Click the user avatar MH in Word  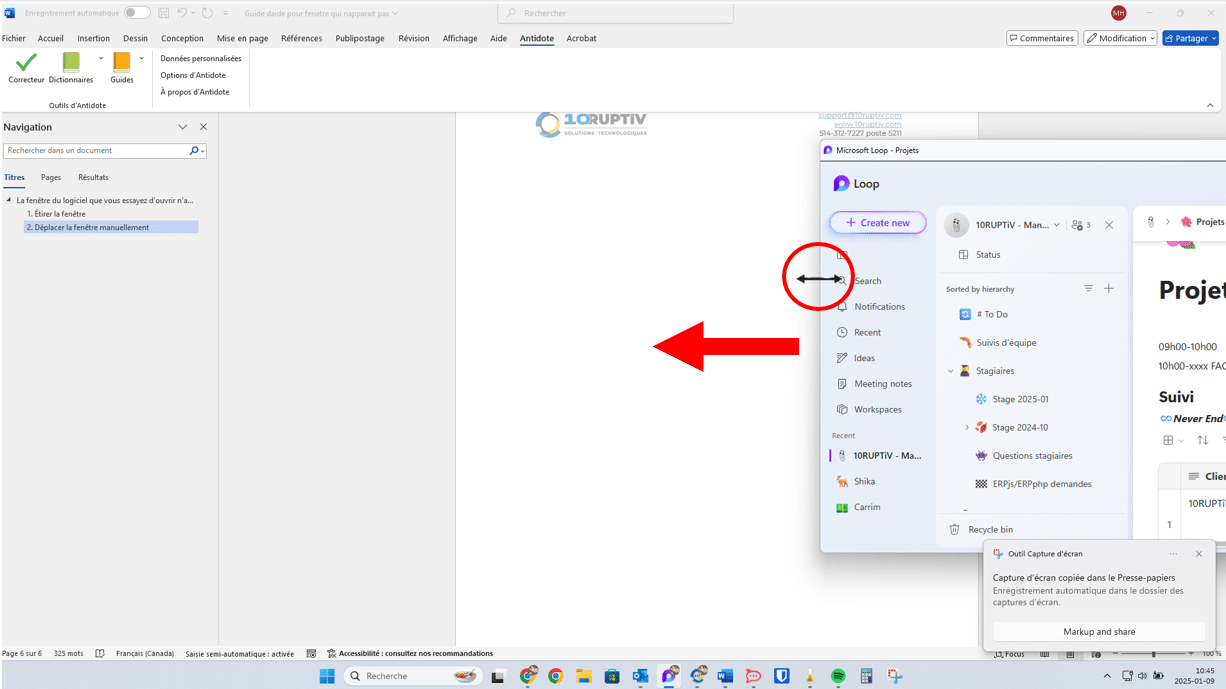pyautogui.click(x=1118, y=13)
